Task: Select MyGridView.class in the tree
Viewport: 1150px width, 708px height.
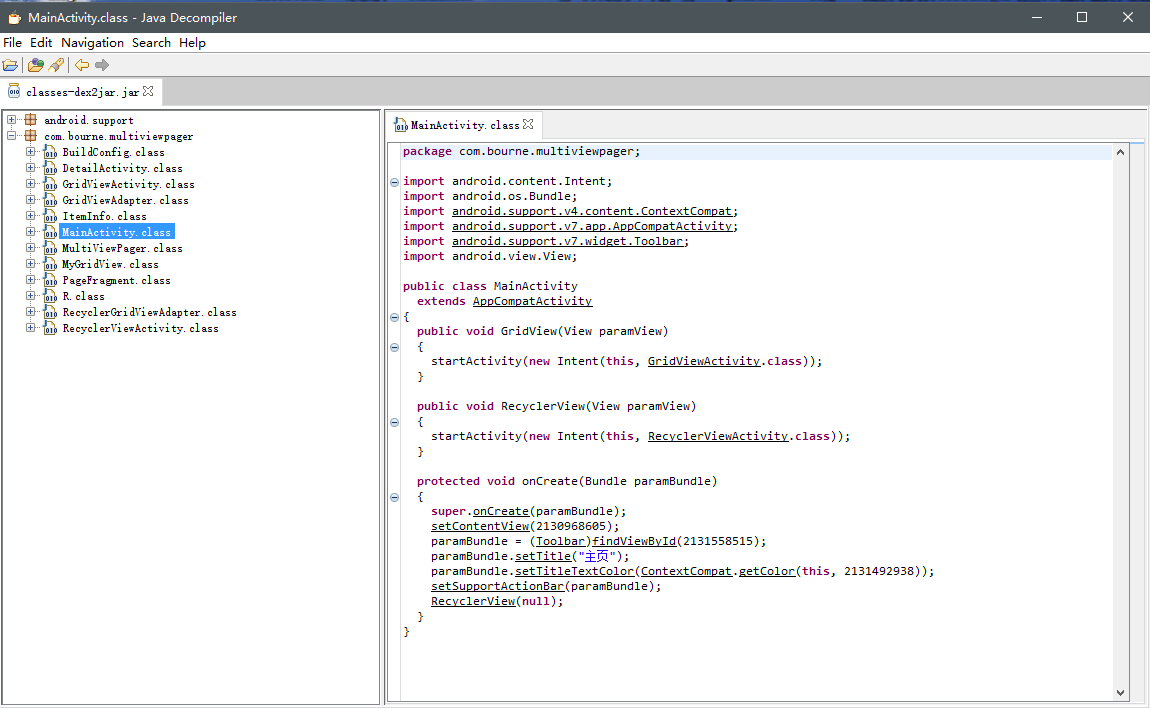Action: coord(110,264)
